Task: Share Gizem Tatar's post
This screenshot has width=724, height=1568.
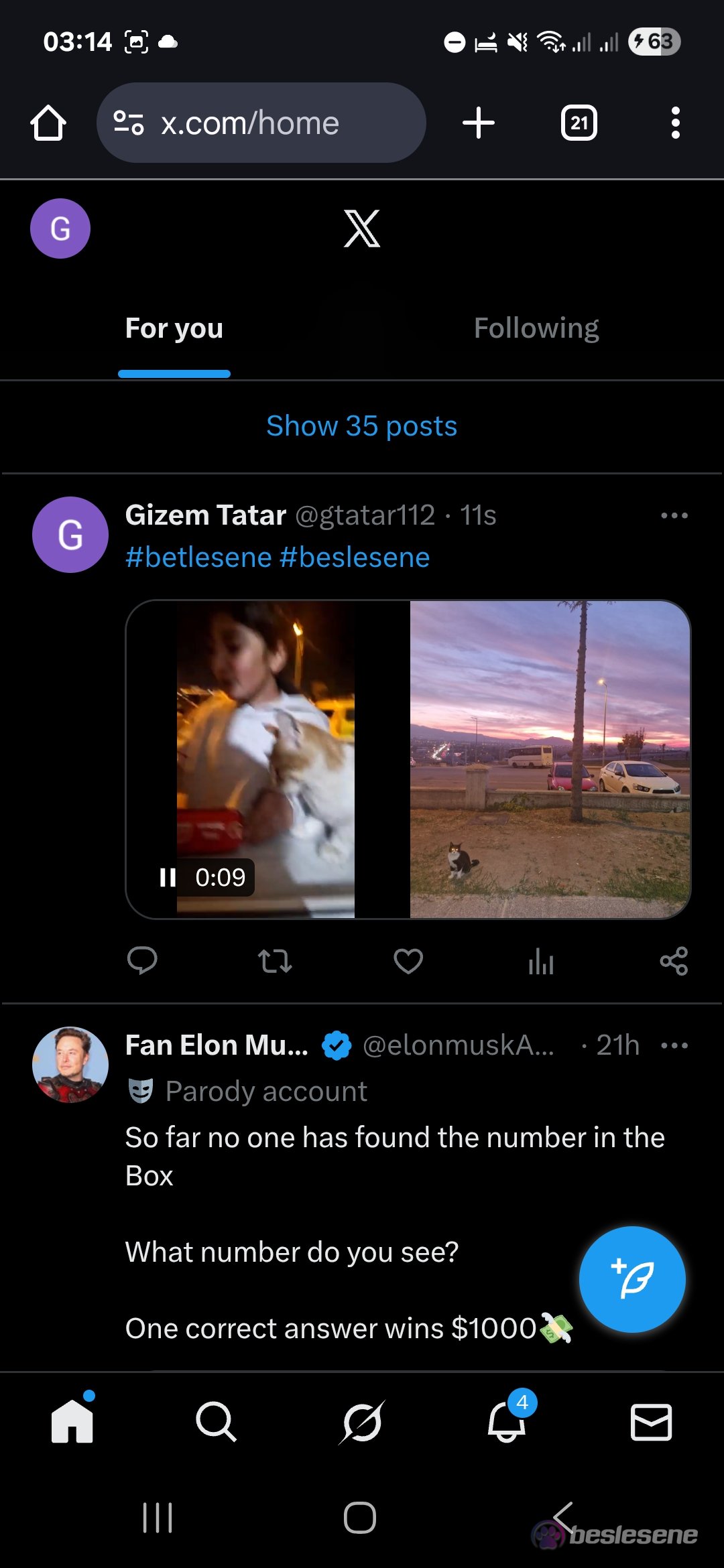Action: (x=674, y=961)
